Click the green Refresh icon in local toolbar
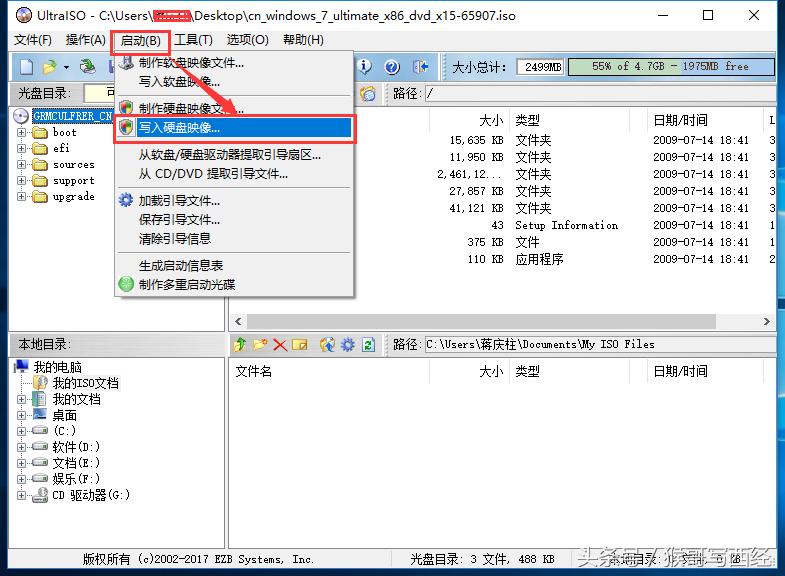Screen dimensions: 785x576 (x=368, y=345)
